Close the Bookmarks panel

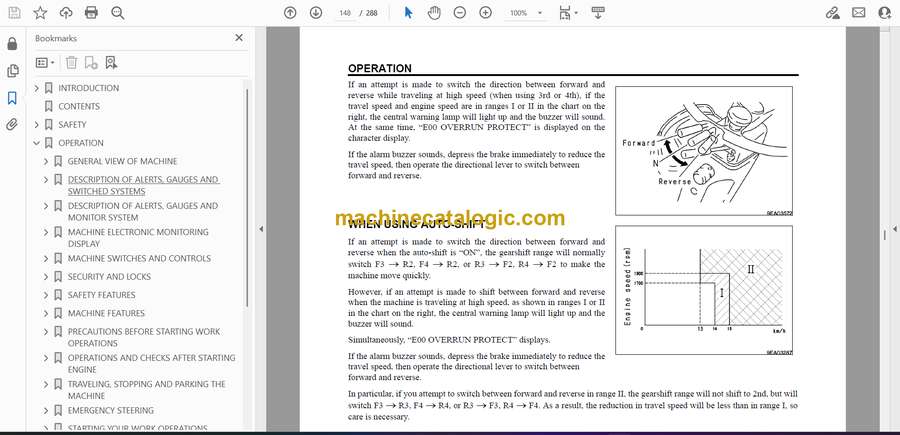point(239,38)
